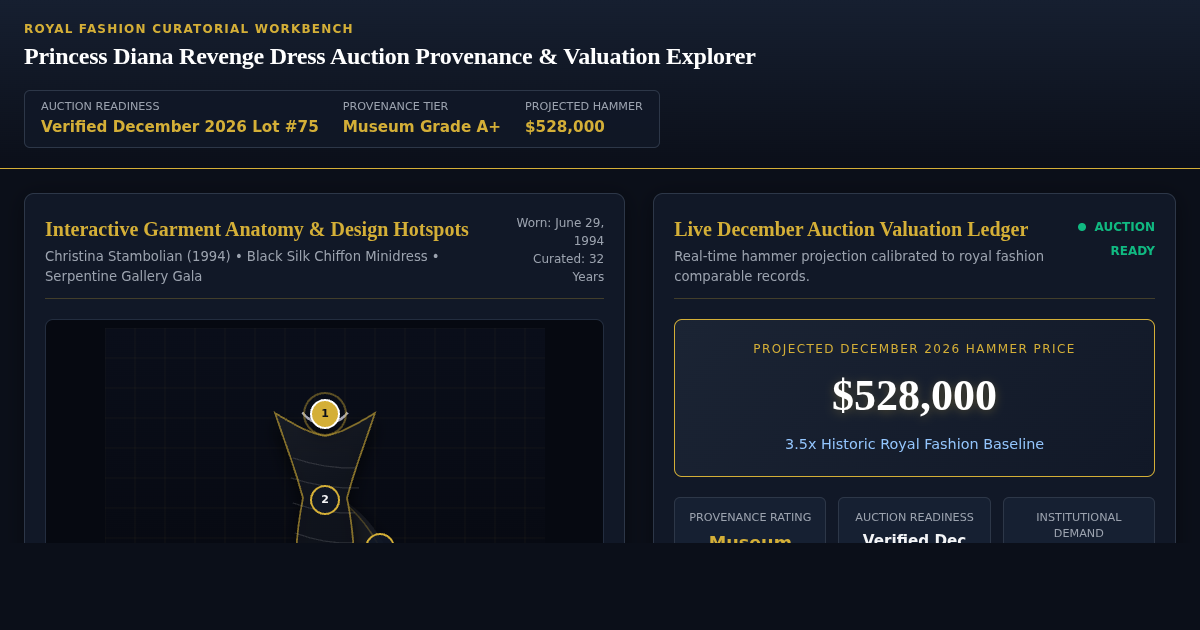Click 'Projected December 2026 Hammer Price' label

(914, 349)
